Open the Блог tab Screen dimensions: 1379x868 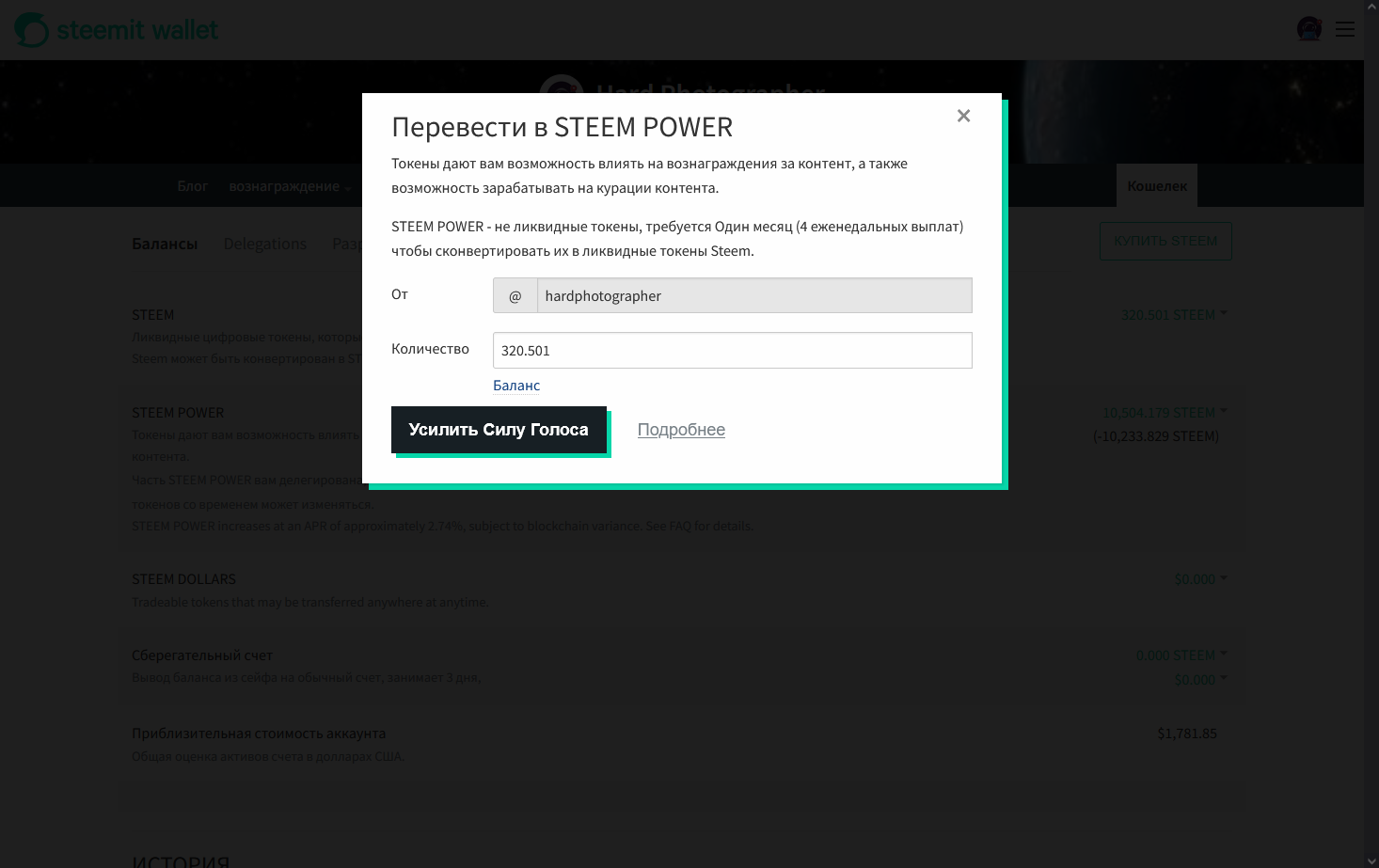pos(193,186)
